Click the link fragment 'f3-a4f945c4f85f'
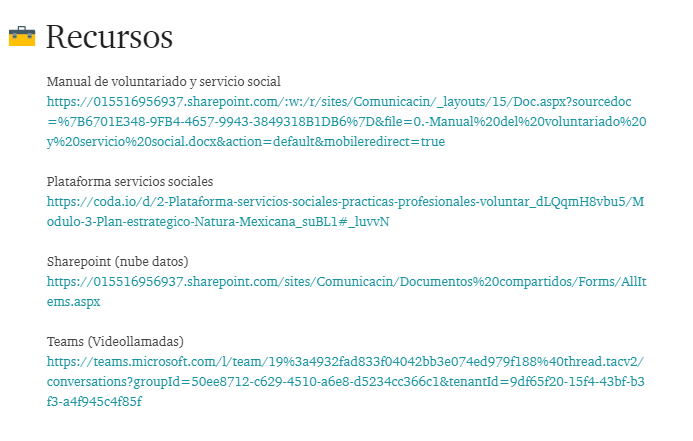The width and height of the screenshot is (693, 441). pos(95,401)
